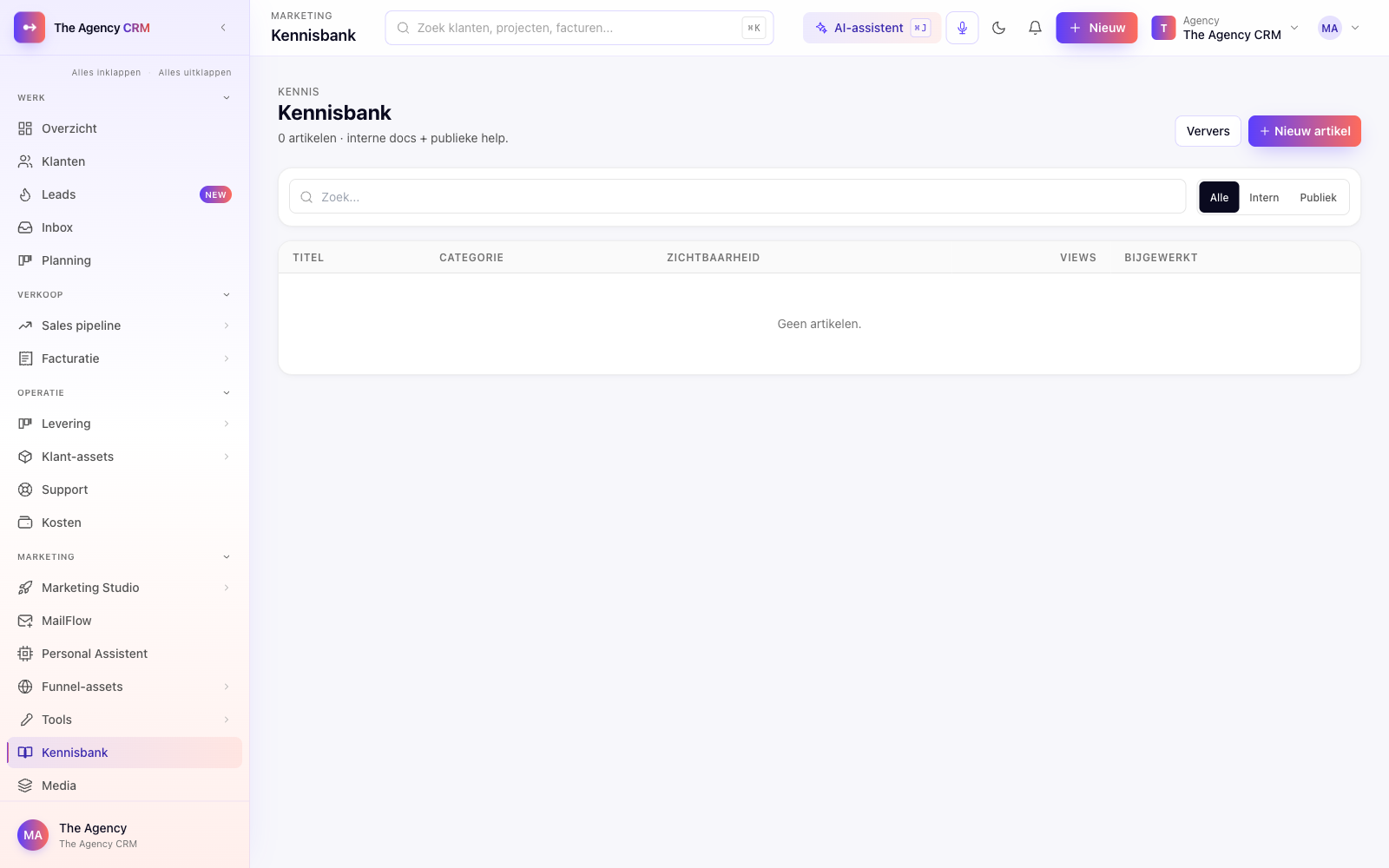Collapse the MARKETING section
This screenshot has height=868, width=1389.
(x=227, y=557)
